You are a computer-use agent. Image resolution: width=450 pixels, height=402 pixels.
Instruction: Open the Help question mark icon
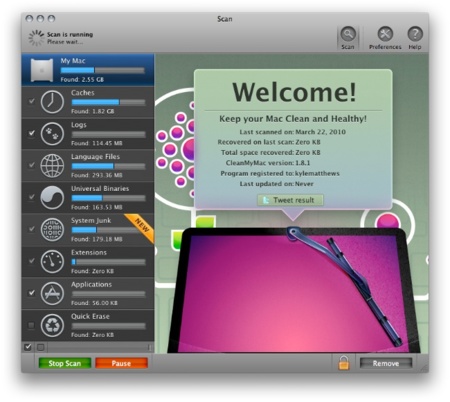[415, 34]
